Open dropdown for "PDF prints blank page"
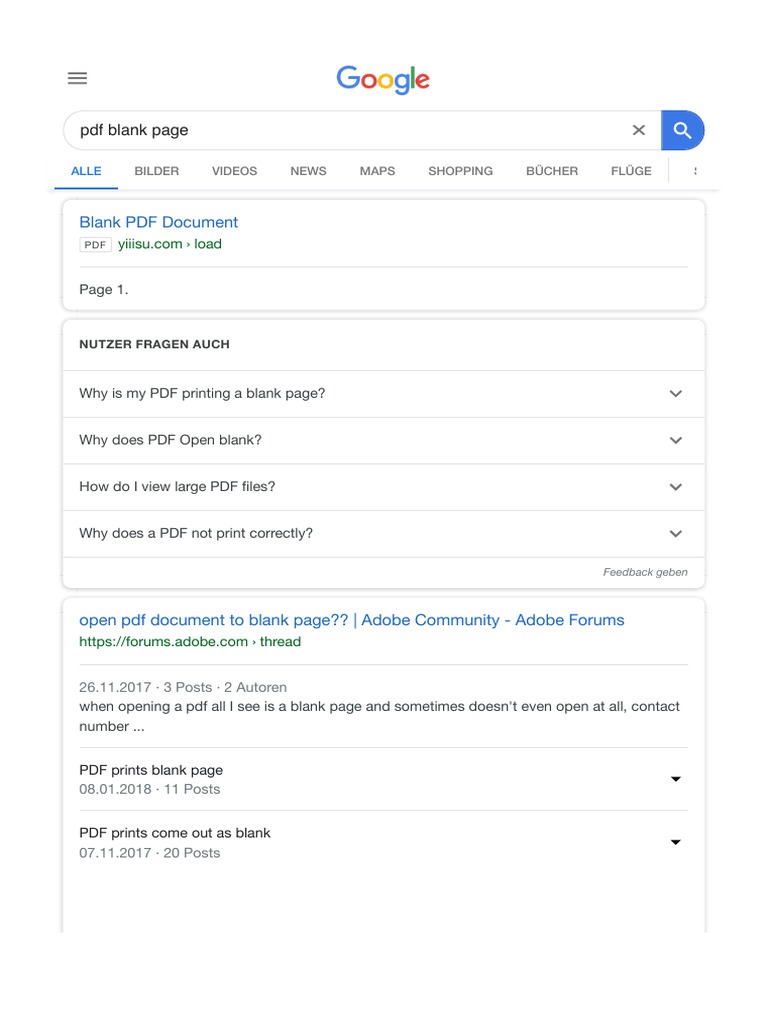 click(675, 779)
